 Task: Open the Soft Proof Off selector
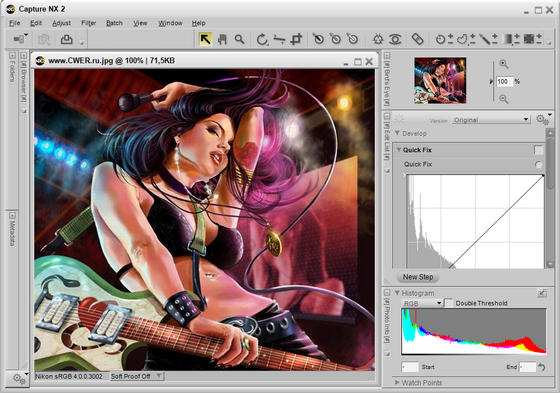(137, 376)
